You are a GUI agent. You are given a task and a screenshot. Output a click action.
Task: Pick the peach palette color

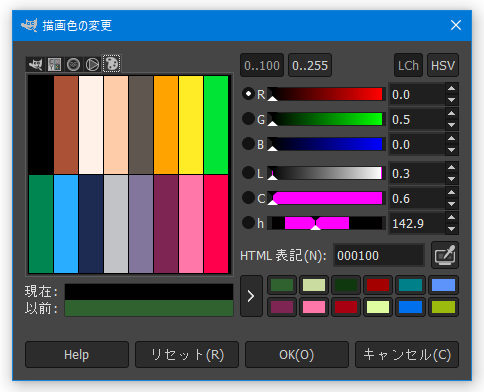click(x=116, y=125)
